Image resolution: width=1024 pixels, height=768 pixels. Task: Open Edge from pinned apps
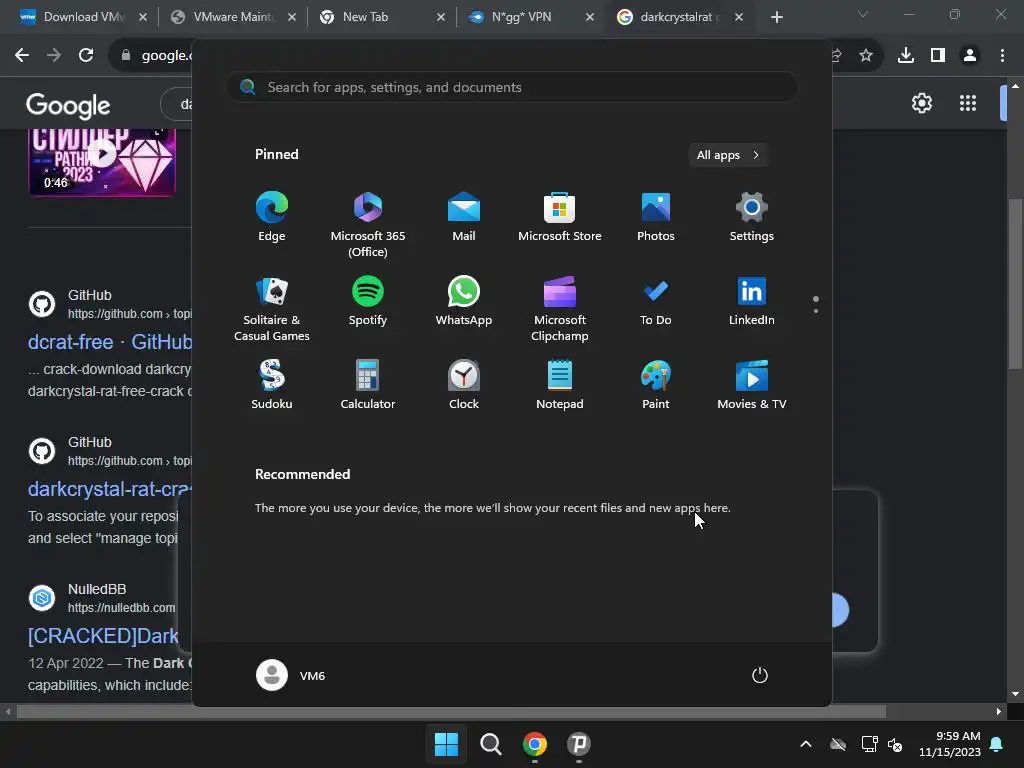point(272,217)
